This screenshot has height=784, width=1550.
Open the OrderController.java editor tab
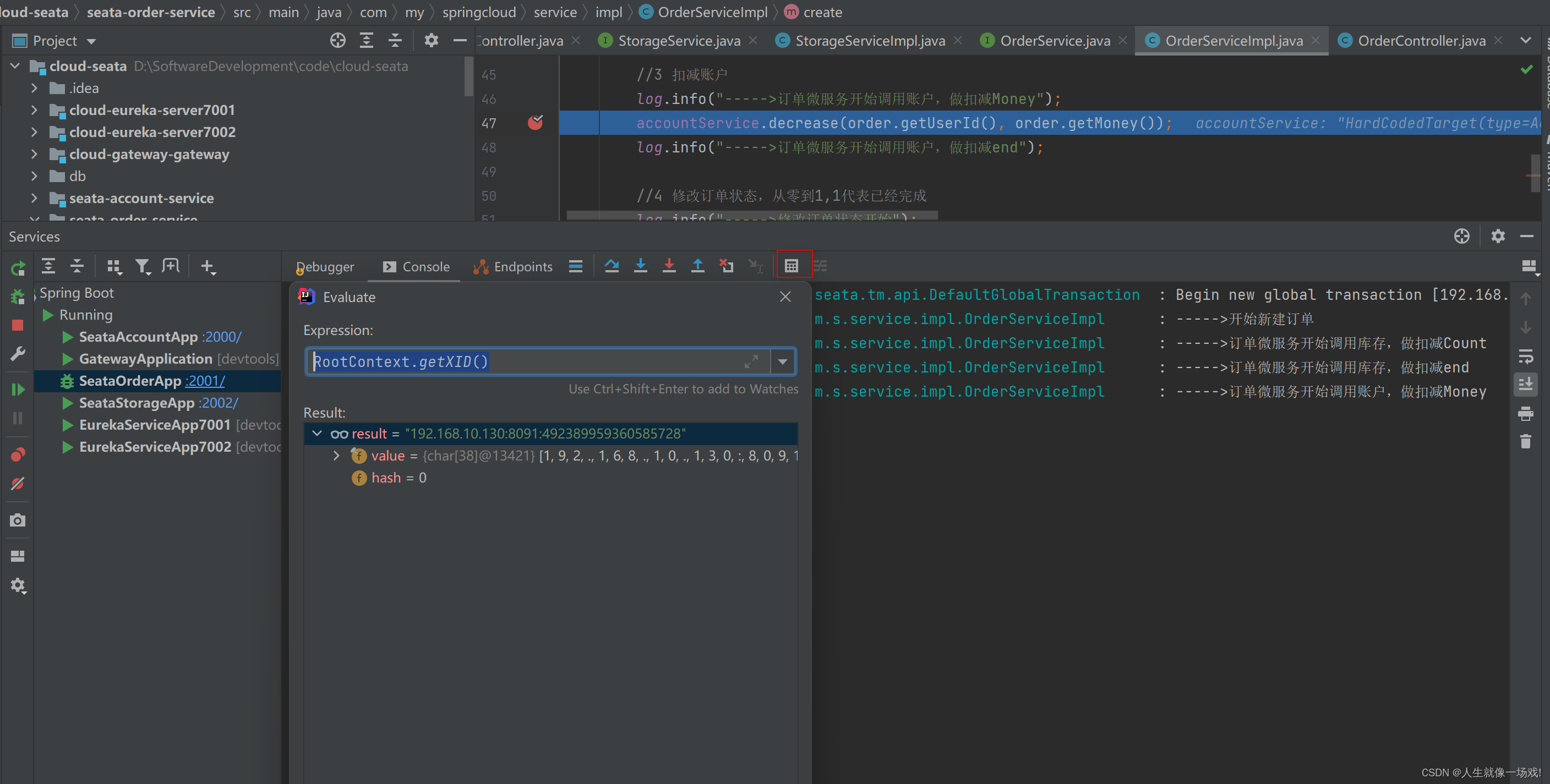point(1421,41)
